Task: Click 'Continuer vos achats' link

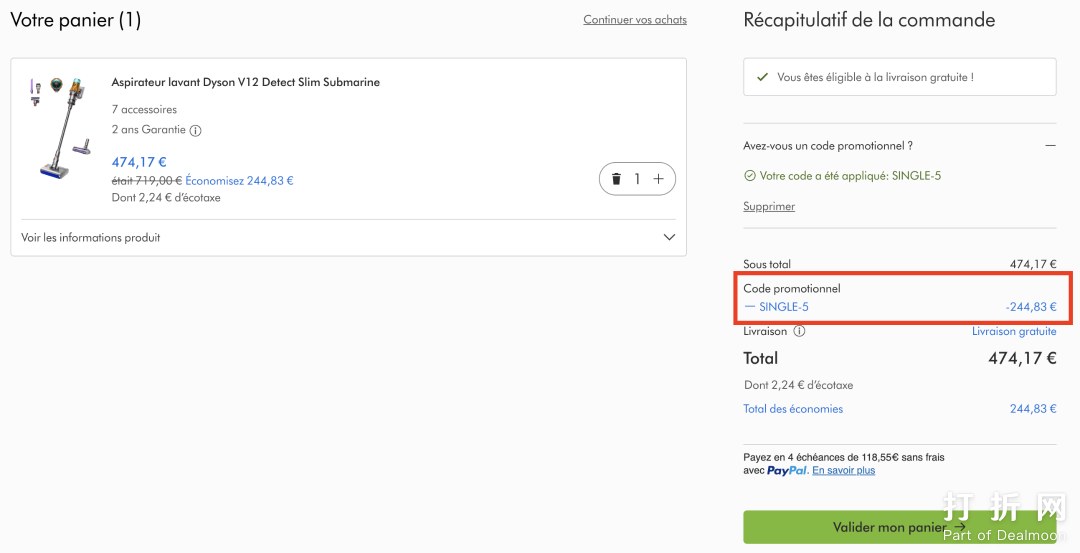Action: coord(635,20)
